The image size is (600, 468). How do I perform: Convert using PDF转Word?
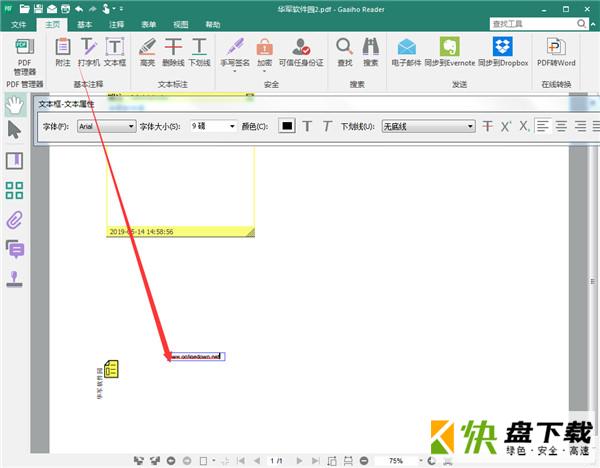click(556, 52)
